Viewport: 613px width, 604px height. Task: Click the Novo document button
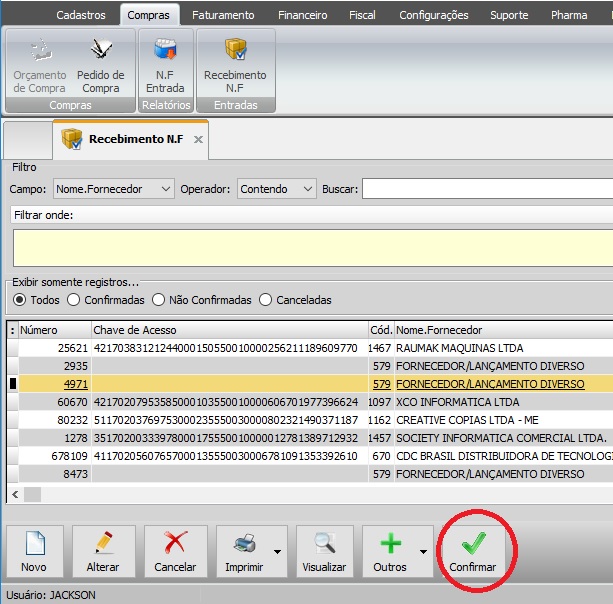pos(34,551)
